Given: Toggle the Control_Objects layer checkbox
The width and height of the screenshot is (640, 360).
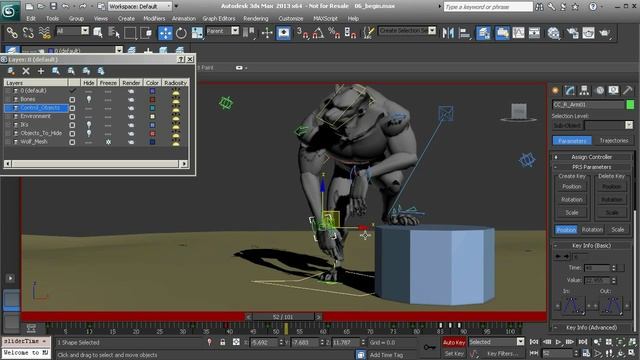Looking at the screenshot, I should click(72, 108).
